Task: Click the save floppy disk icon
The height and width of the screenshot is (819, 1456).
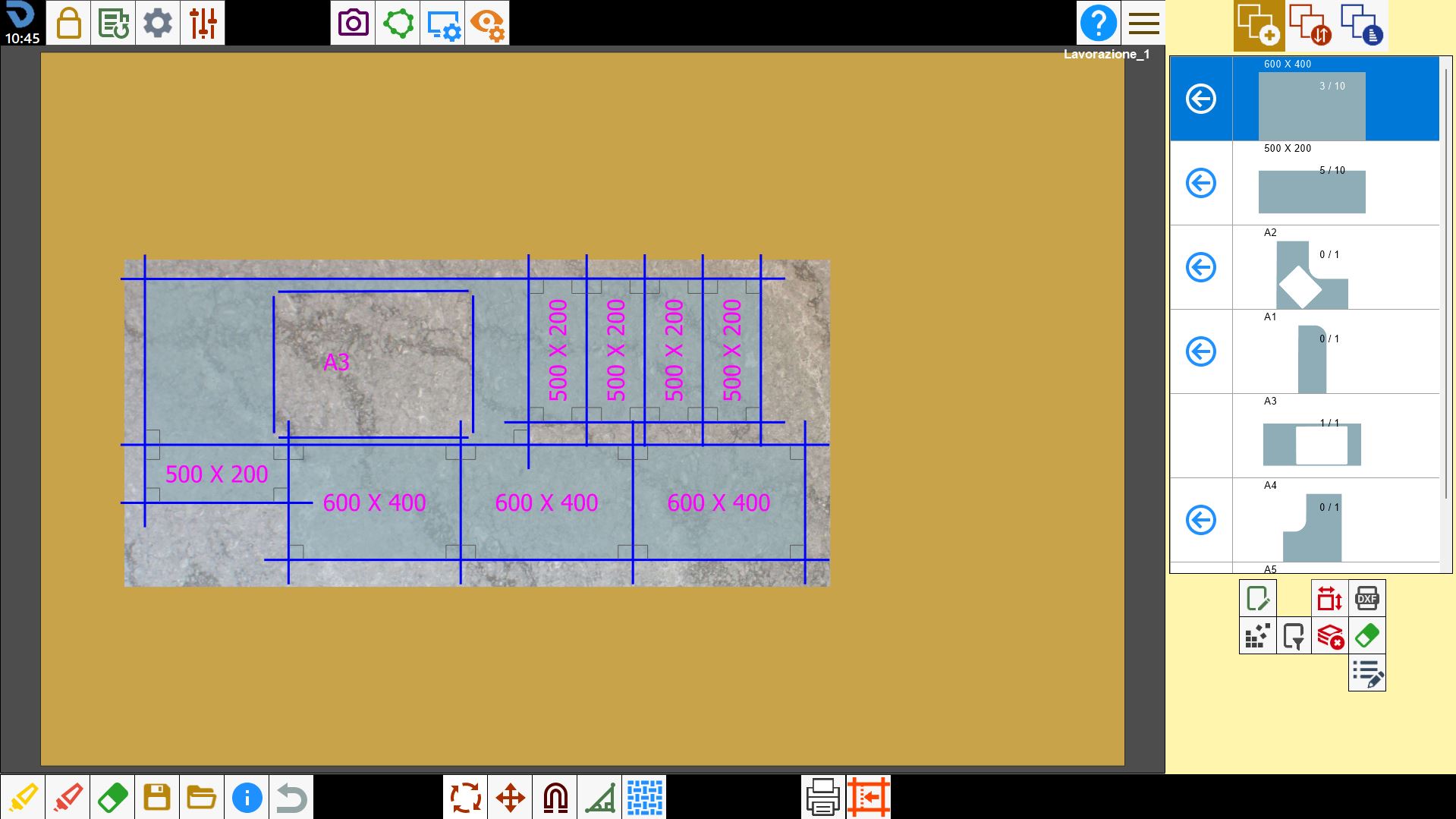Action: [x=157, y=797]
